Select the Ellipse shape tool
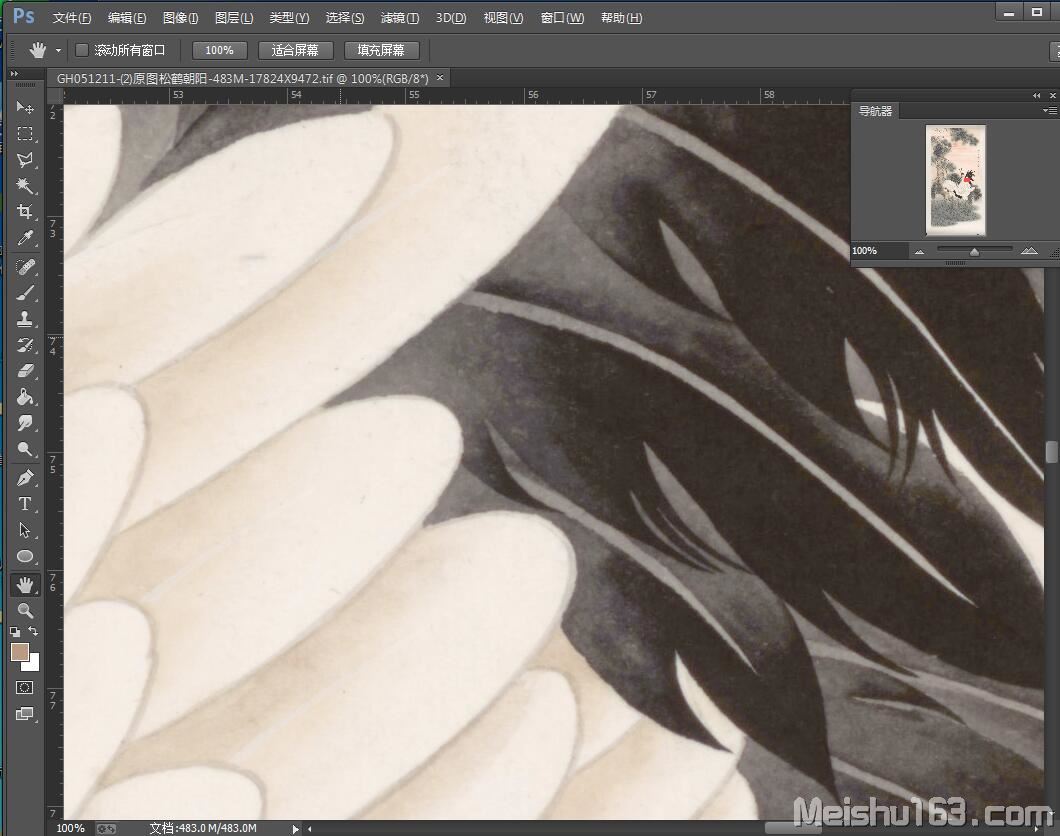 pos(25,556)
